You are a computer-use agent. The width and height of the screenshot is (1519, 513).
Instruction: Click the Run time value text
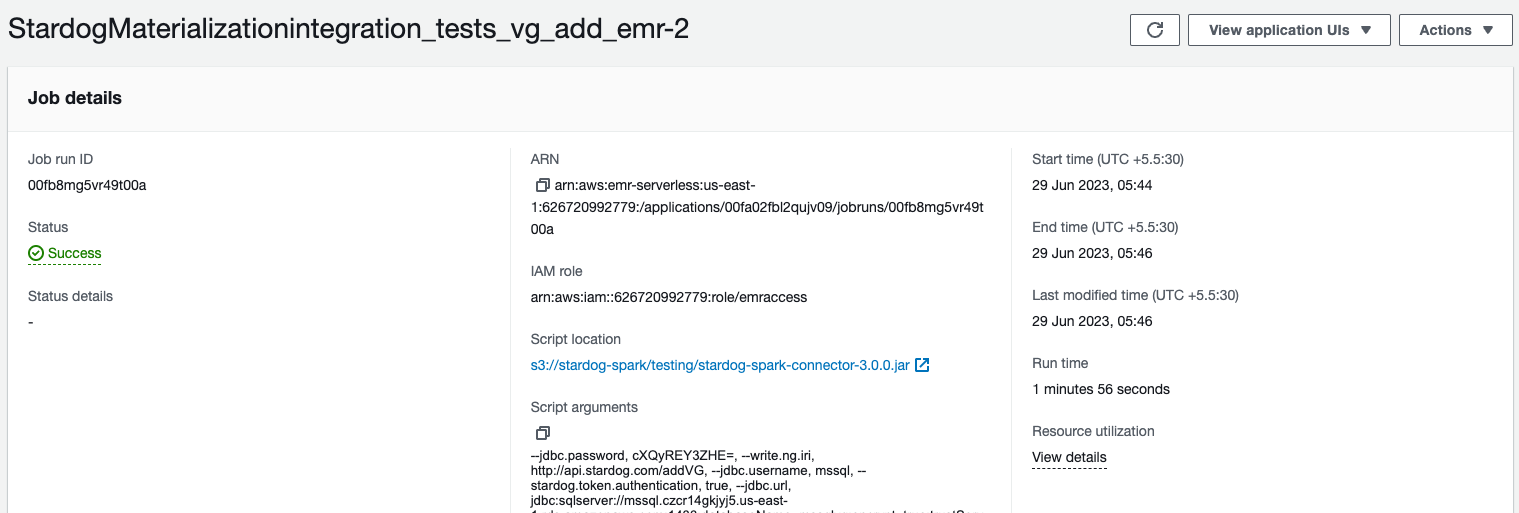1100,389
